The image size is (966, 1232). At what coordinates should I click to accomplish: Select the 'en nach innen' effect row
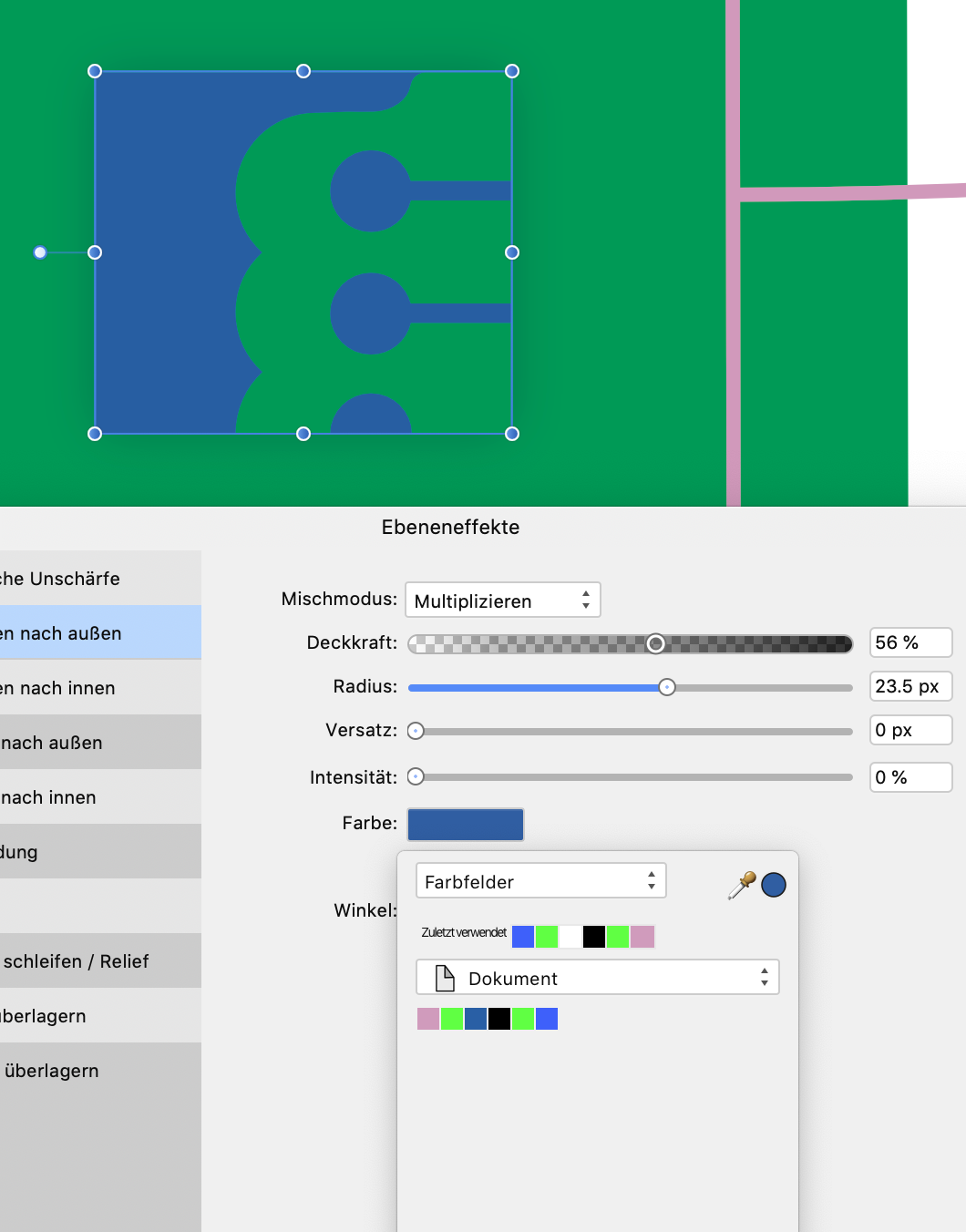[x=100, y=687]
